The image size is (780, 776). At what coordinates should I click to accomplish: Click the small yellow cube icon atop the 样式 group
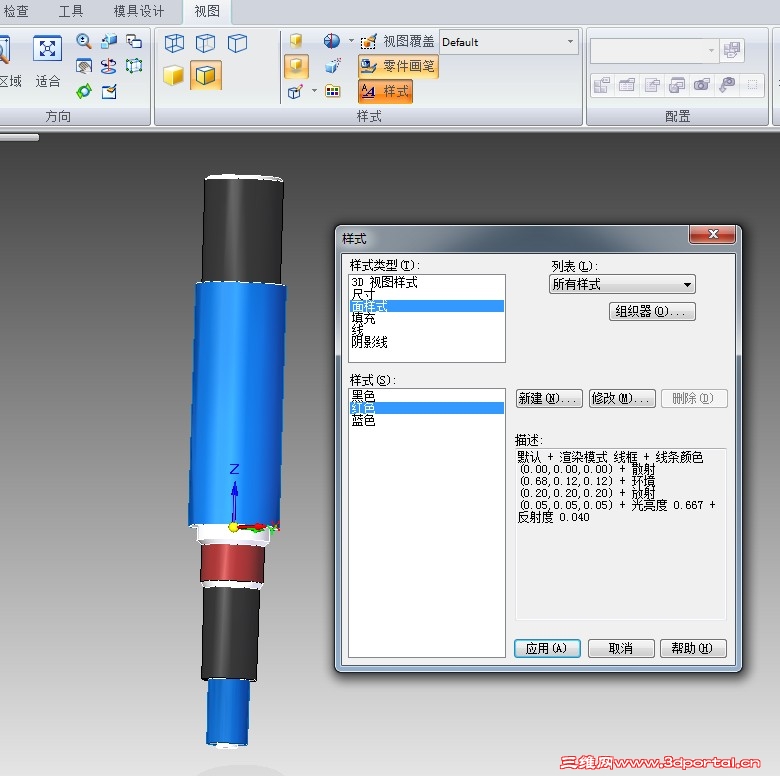pyautogui.click(x=296, y=41)
